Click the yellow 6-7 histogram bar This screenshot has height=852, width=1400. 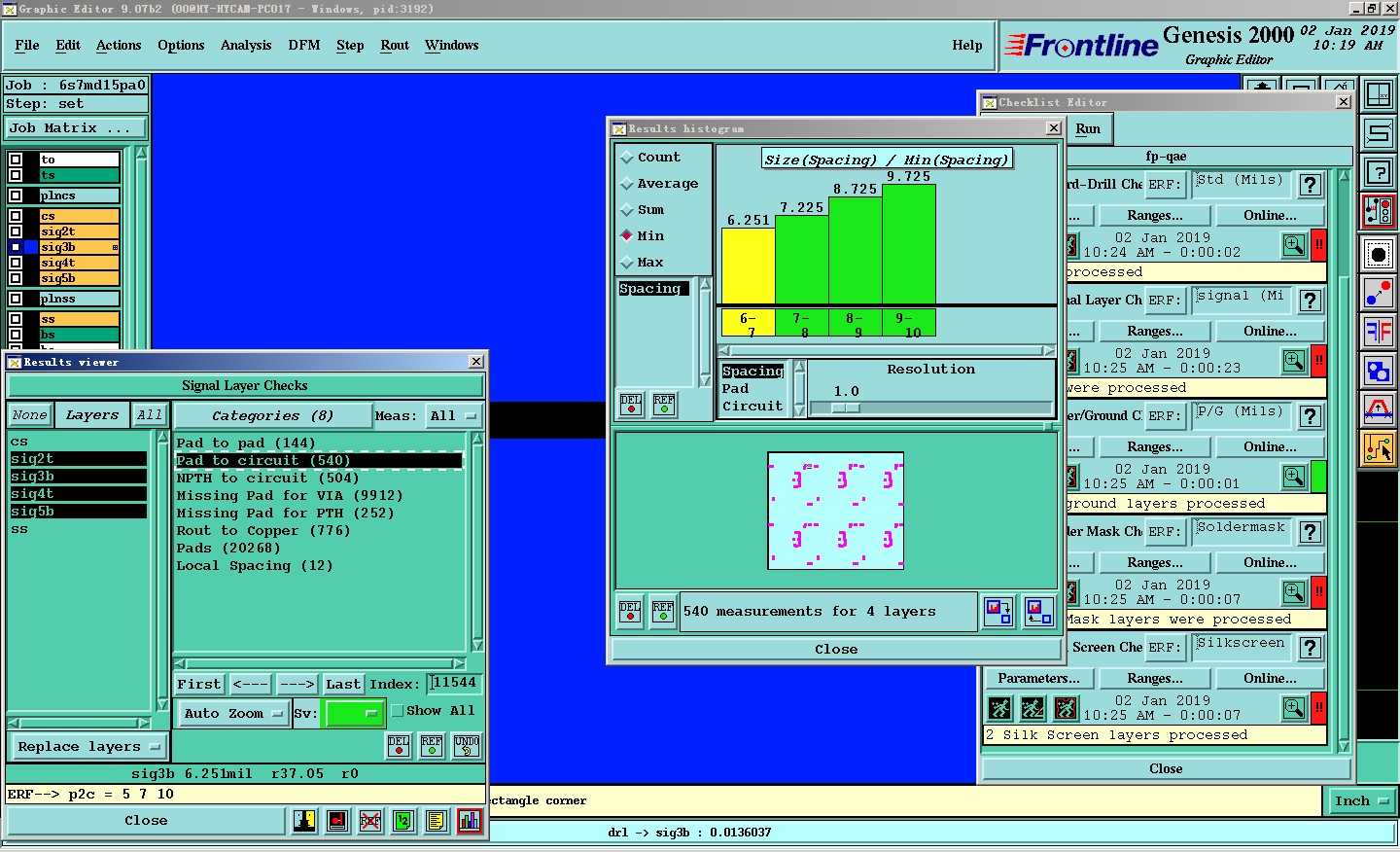point(748,266)
